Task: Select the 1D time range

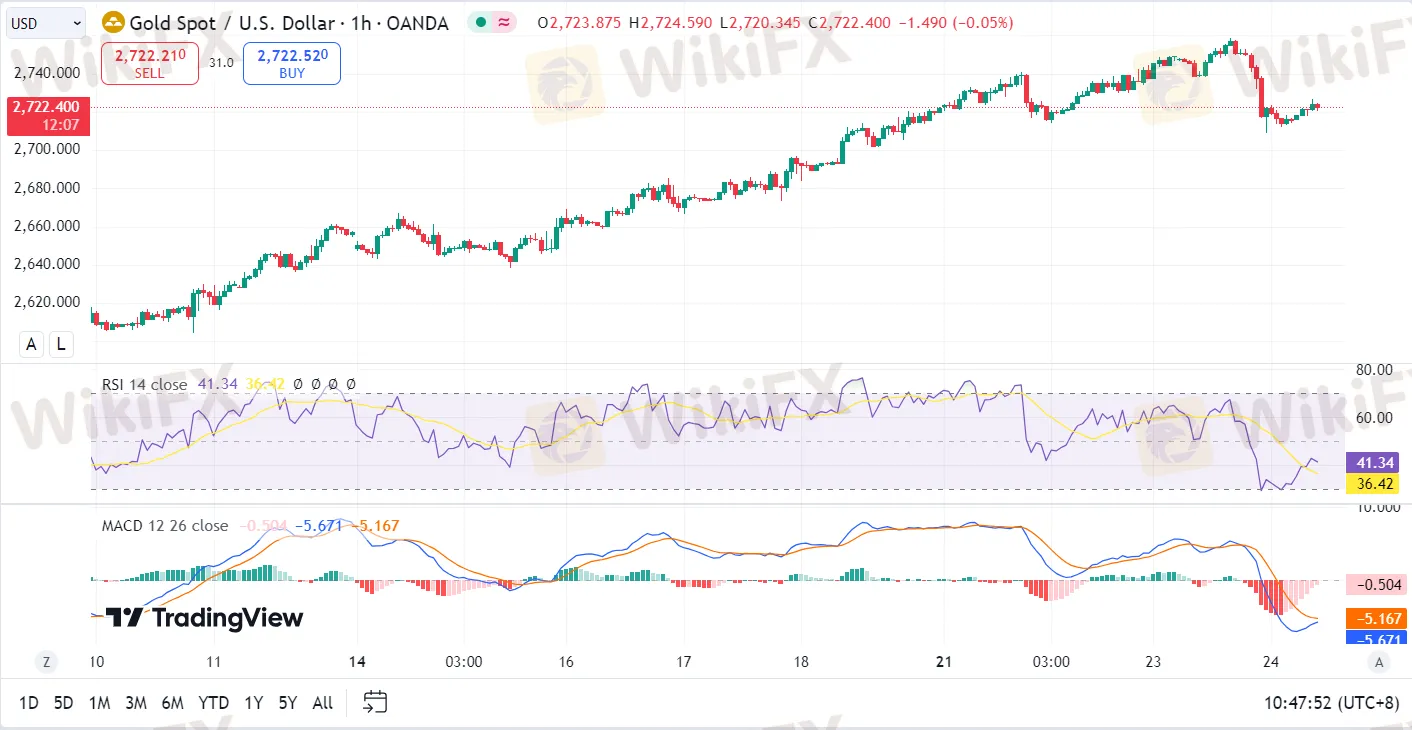Action: coord(29,703)
